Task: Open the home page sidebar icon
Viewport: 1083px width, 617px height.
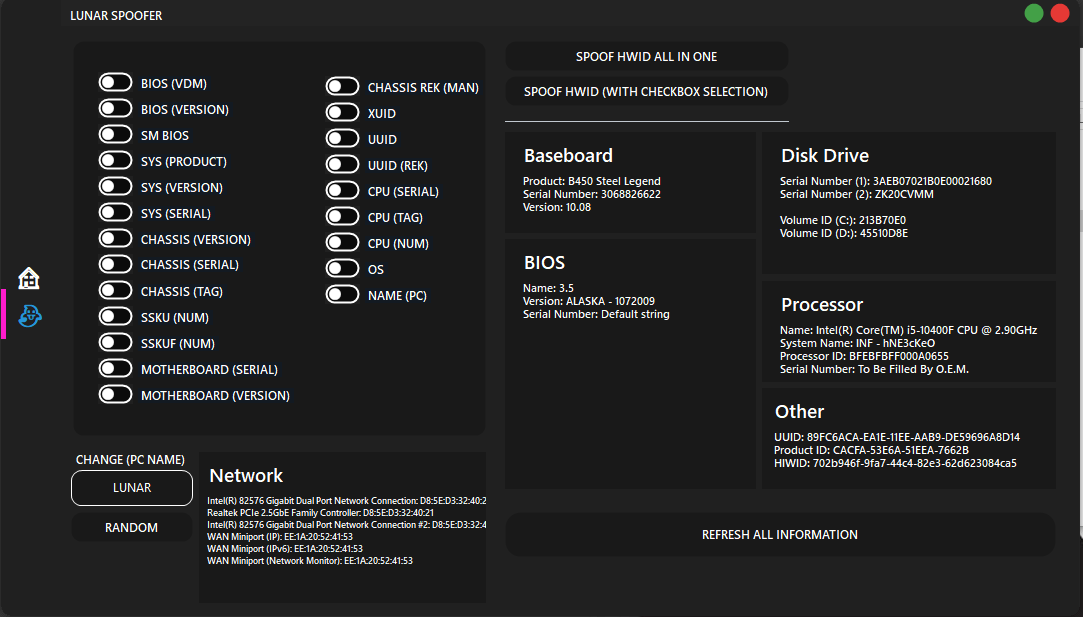Action: 29,278
